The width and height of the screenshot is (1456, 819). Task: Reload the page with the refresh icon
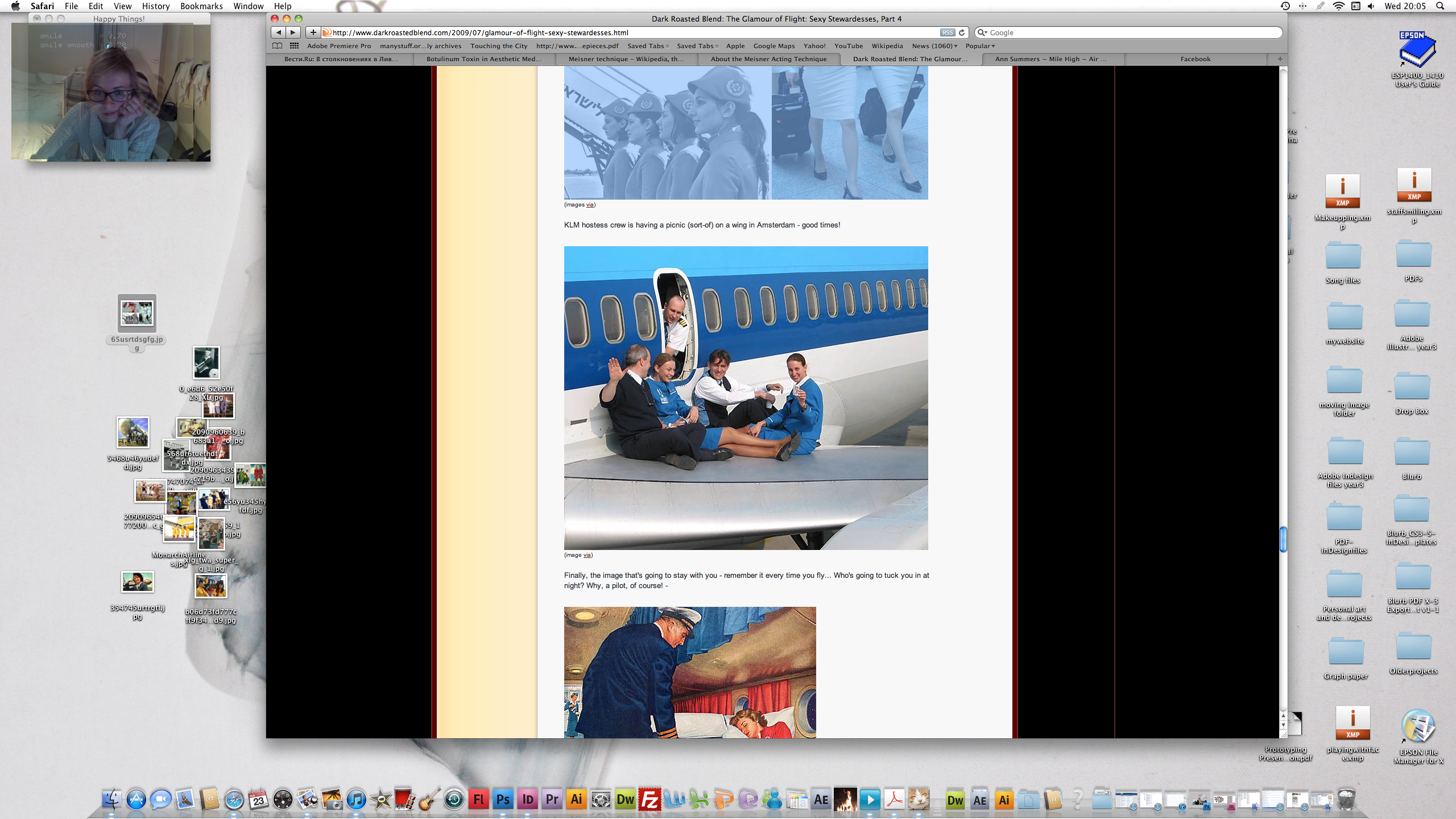[x=962, y=32]
